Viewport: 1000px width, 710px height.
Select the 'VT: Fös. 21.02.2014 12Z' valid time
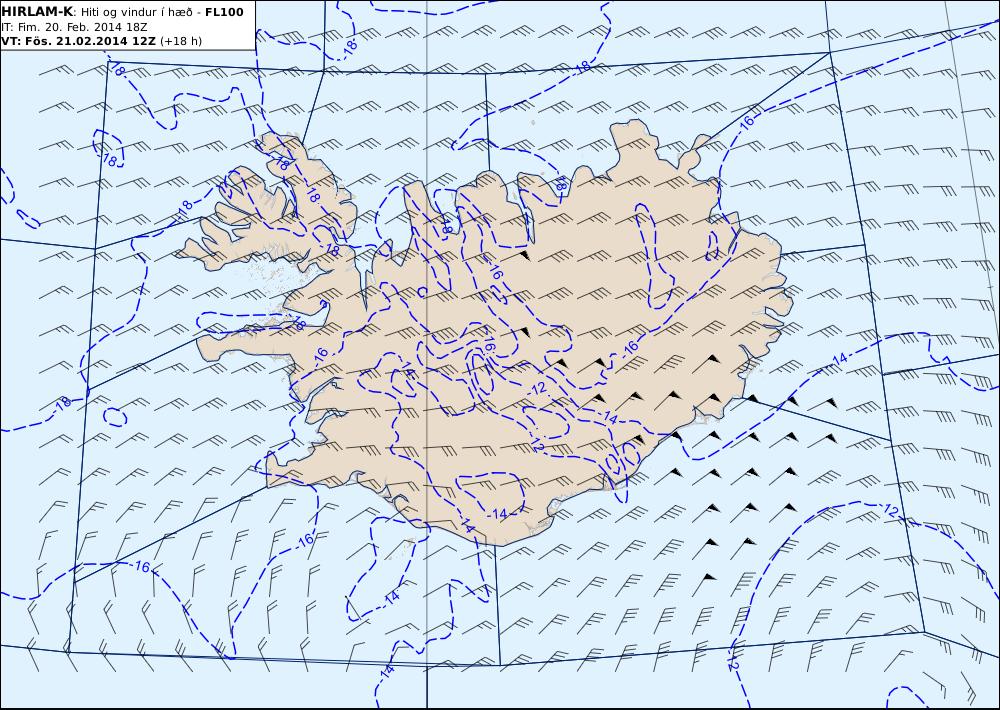(78, 41)
